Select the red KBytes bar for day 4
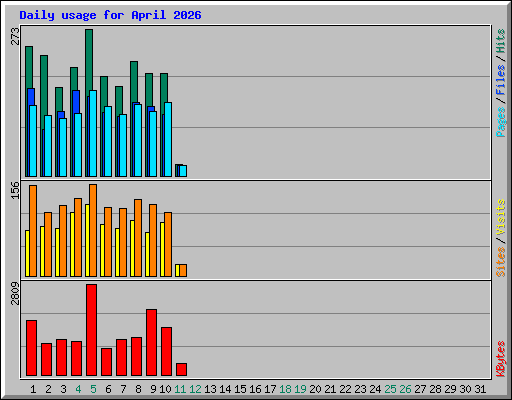Viewport: 512px width, 400px height. coord(76,358)
